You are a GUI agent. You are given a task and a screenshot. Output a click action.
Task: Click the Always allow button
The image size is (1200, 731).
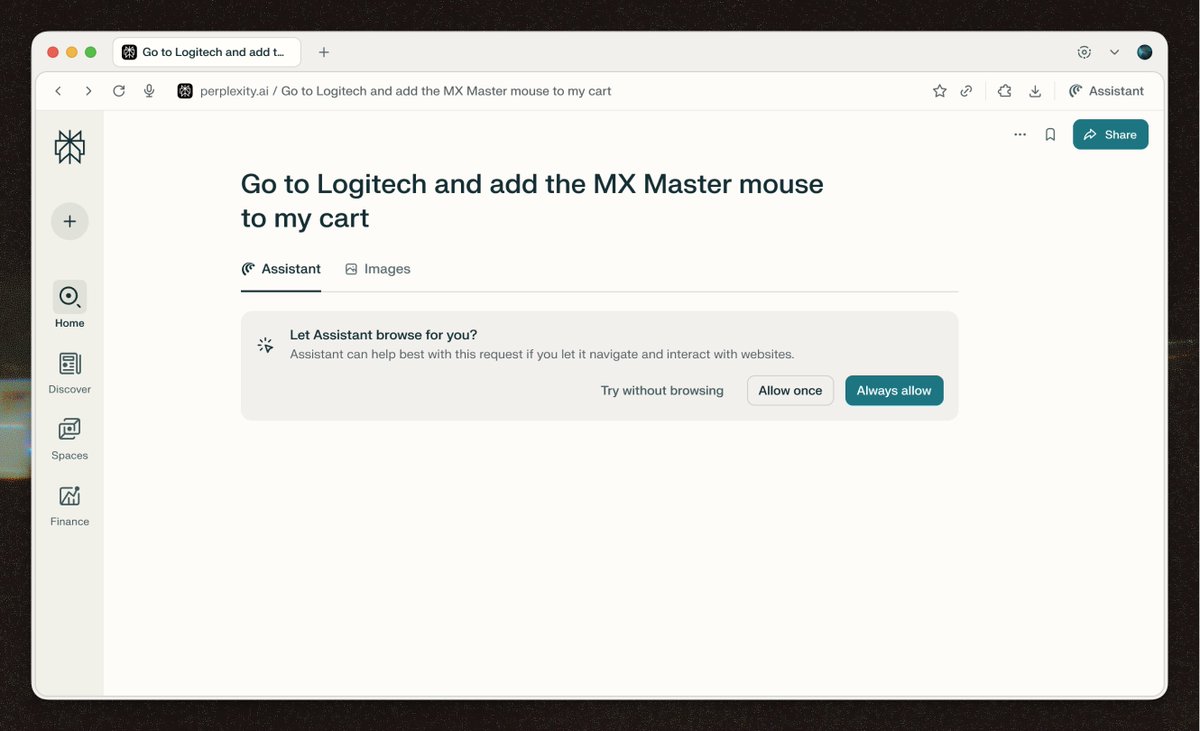894,390
